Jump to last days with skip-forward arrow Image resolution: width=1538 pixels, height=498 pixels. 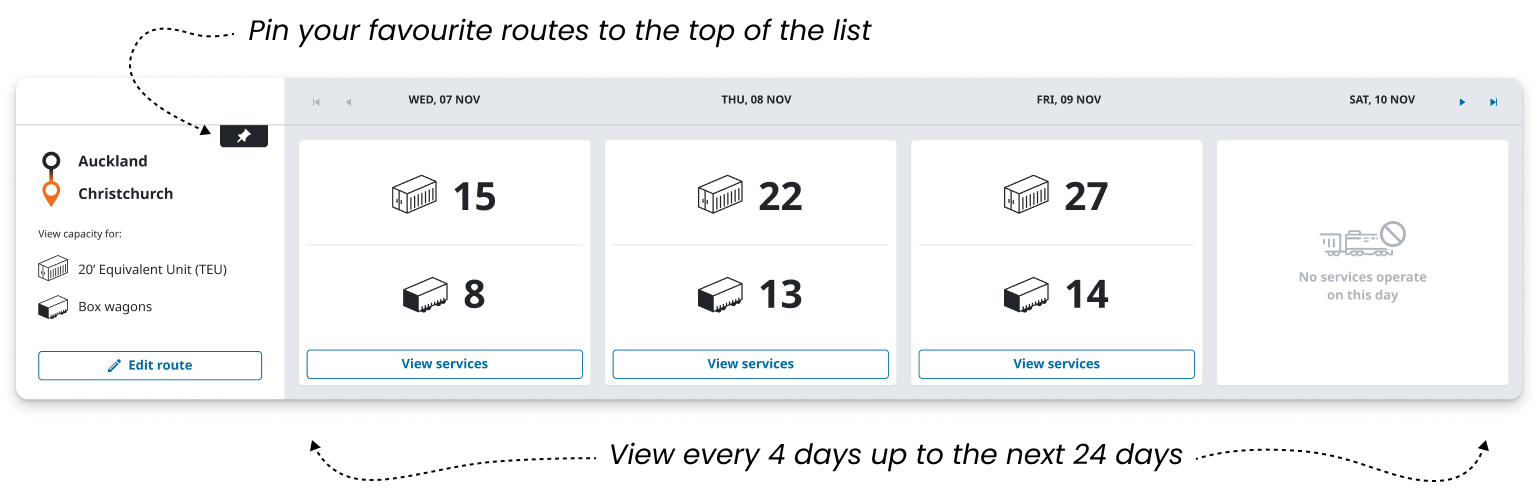pos(1493,102)
